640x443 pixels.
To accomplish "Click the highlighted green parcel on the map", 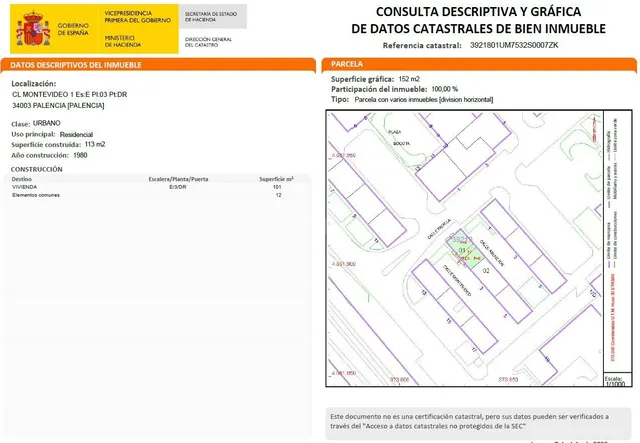I will [464, 251].
